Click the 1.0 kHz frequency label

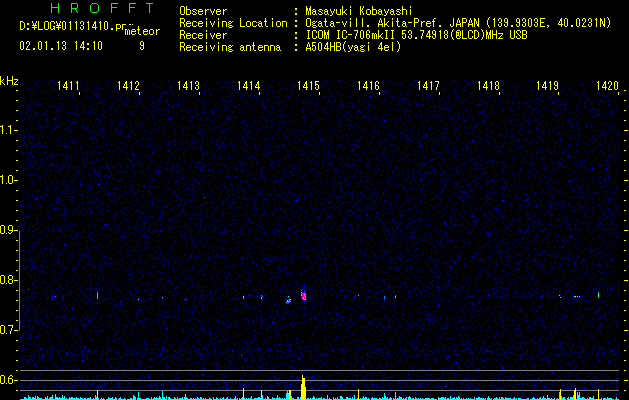tap(9, 180)
